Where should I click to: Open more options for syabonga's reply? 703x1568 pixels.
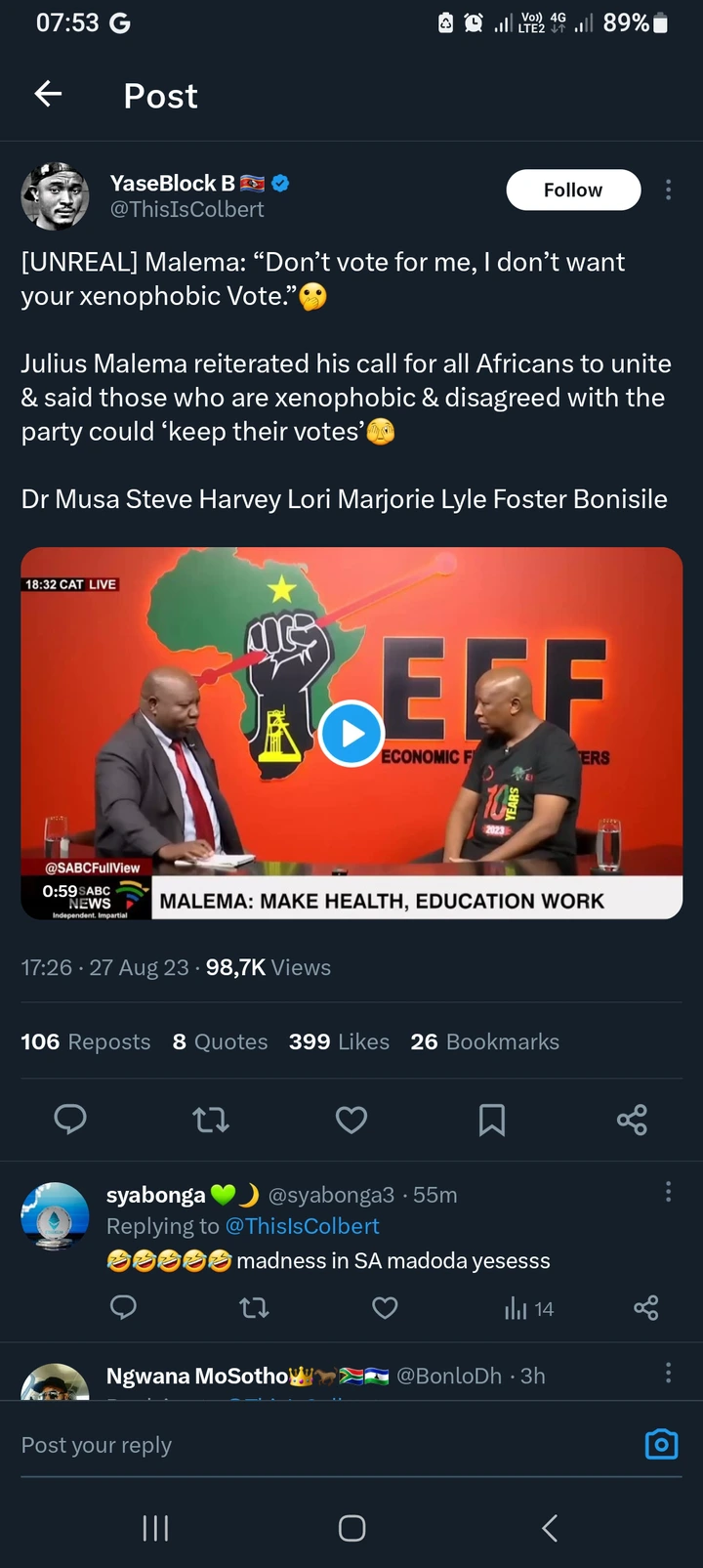click(x=668, y=1191)
